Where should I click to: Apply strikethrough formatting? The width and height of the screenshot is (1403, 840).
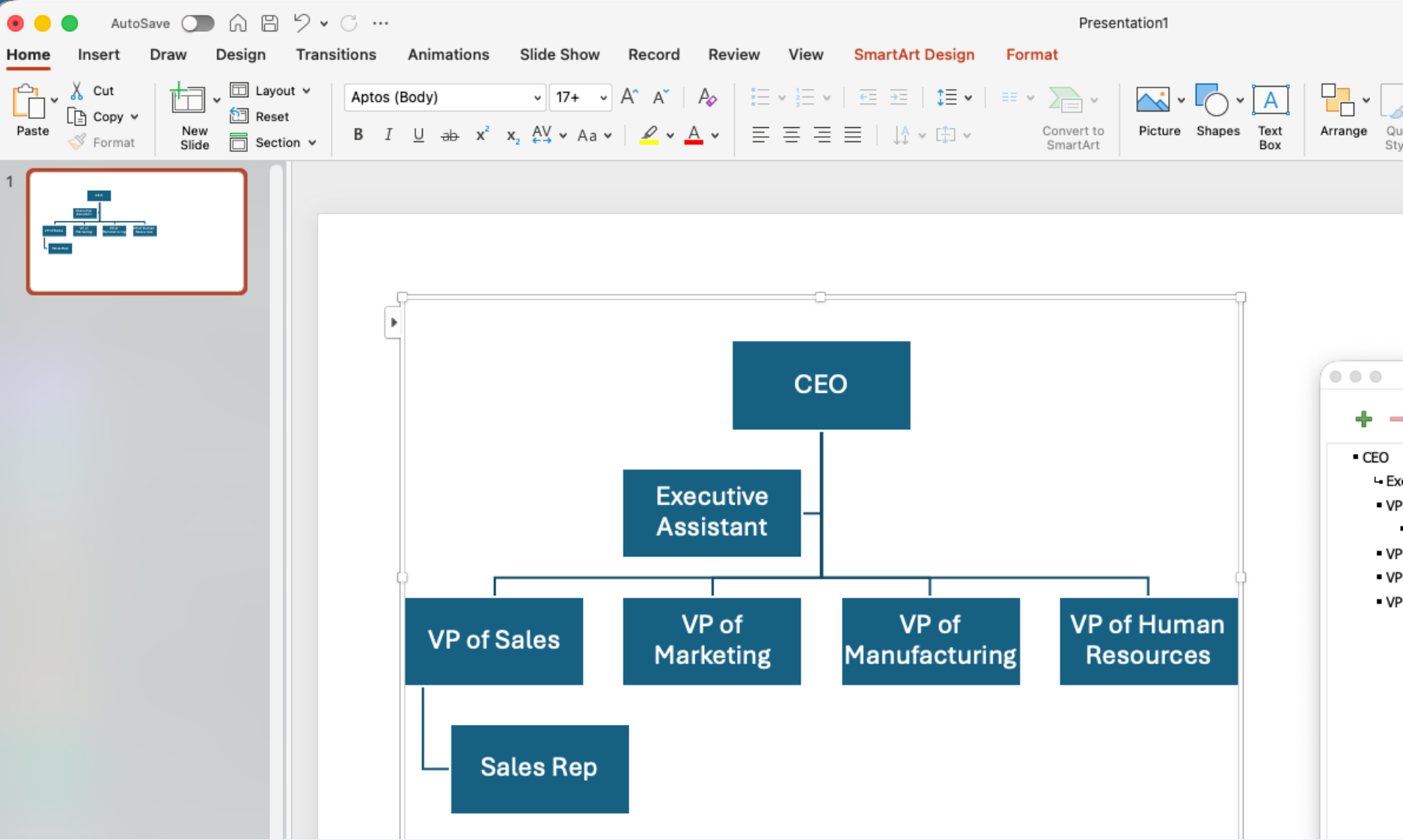tap(449, 135)
